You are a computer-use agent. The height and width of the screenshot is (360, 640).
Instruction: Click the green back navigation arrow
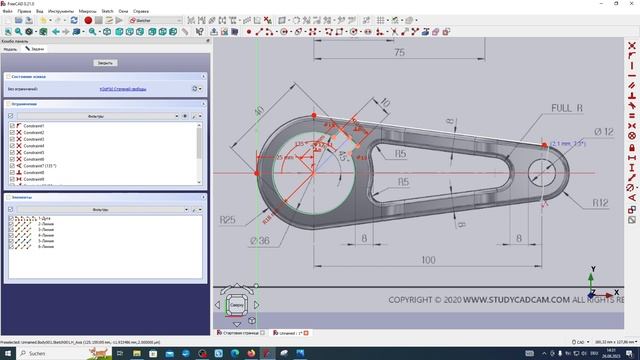[x=56, y=31]
